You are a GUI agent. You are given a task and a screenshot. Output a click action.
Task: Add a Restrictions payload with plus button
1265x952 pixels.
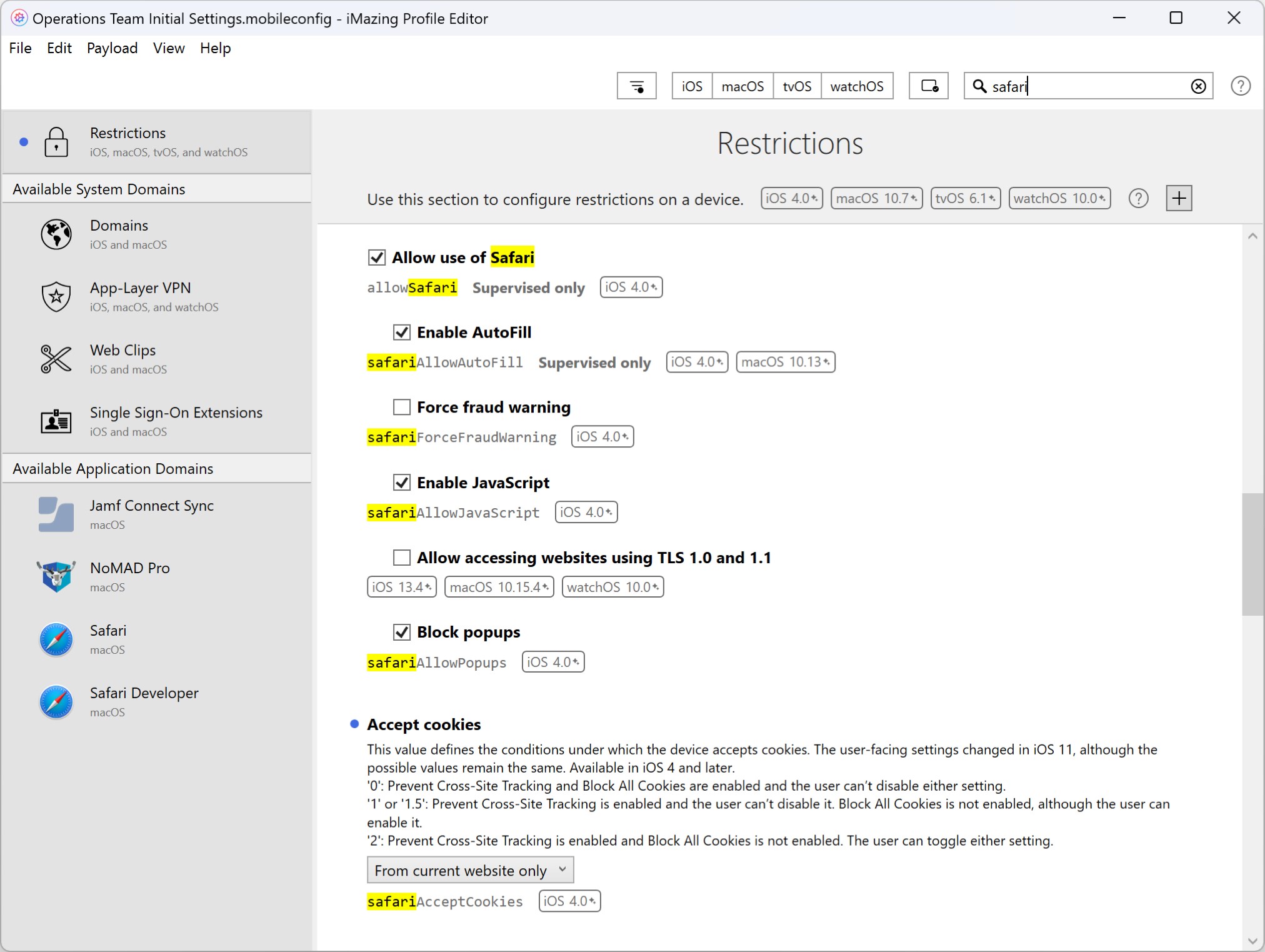(1179, 199)
